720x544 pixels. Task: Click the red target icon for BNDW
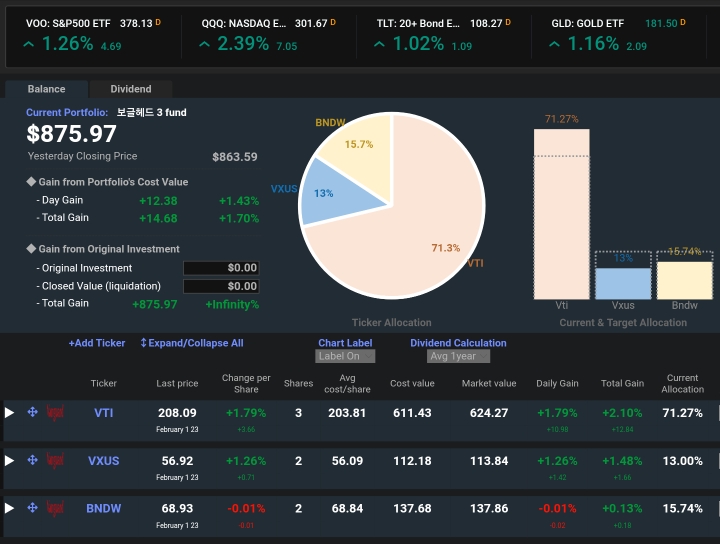tap(55, 509)
